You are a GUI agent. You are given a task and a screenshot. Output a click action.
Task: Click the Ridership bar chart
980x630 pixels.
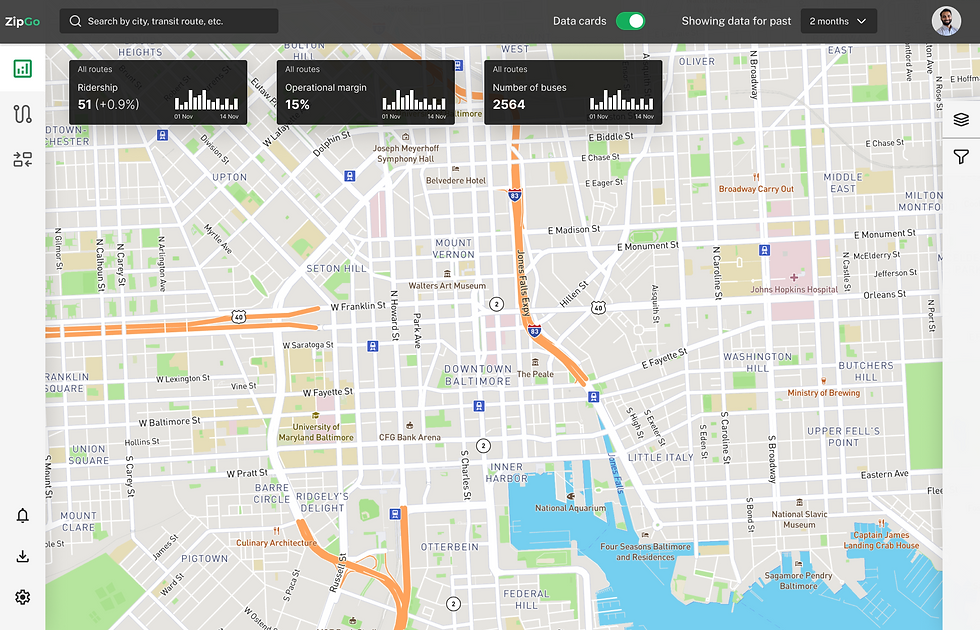pyautogui.click(x=206, y=100)
